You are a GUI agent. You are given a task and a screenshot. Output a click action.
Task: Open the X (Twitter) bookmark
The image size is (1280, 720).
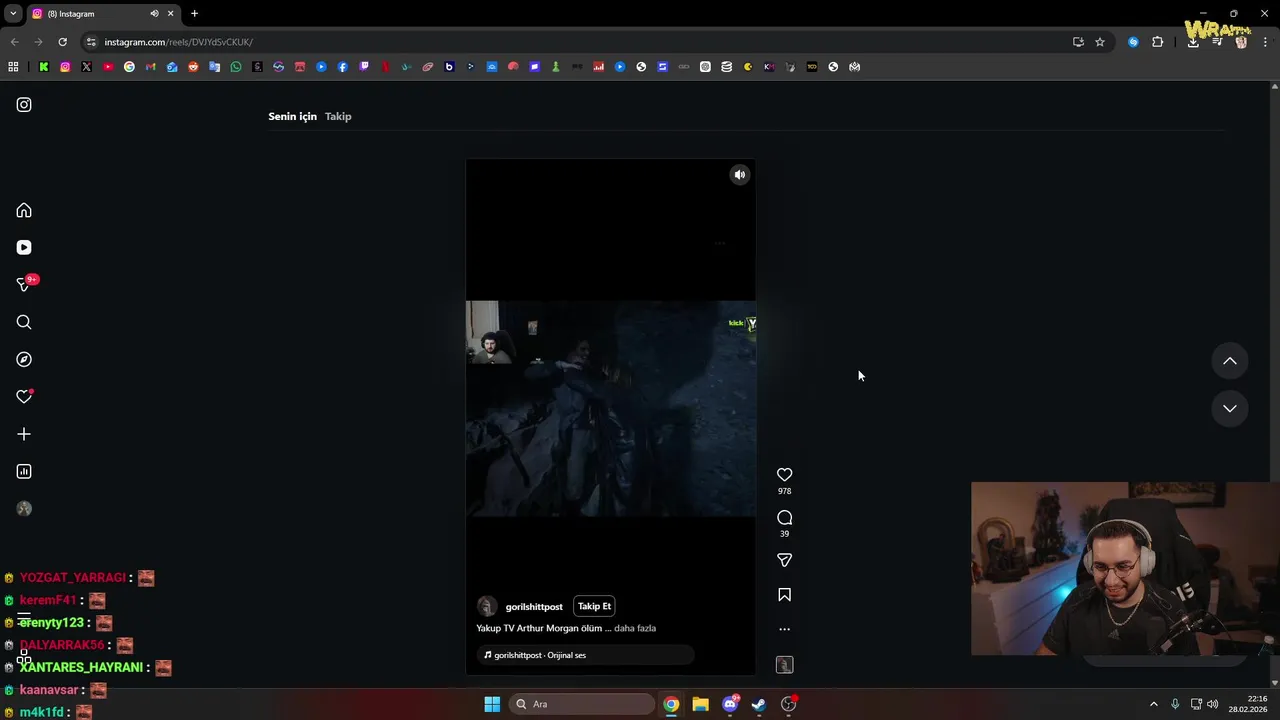(x=87, y=67)
